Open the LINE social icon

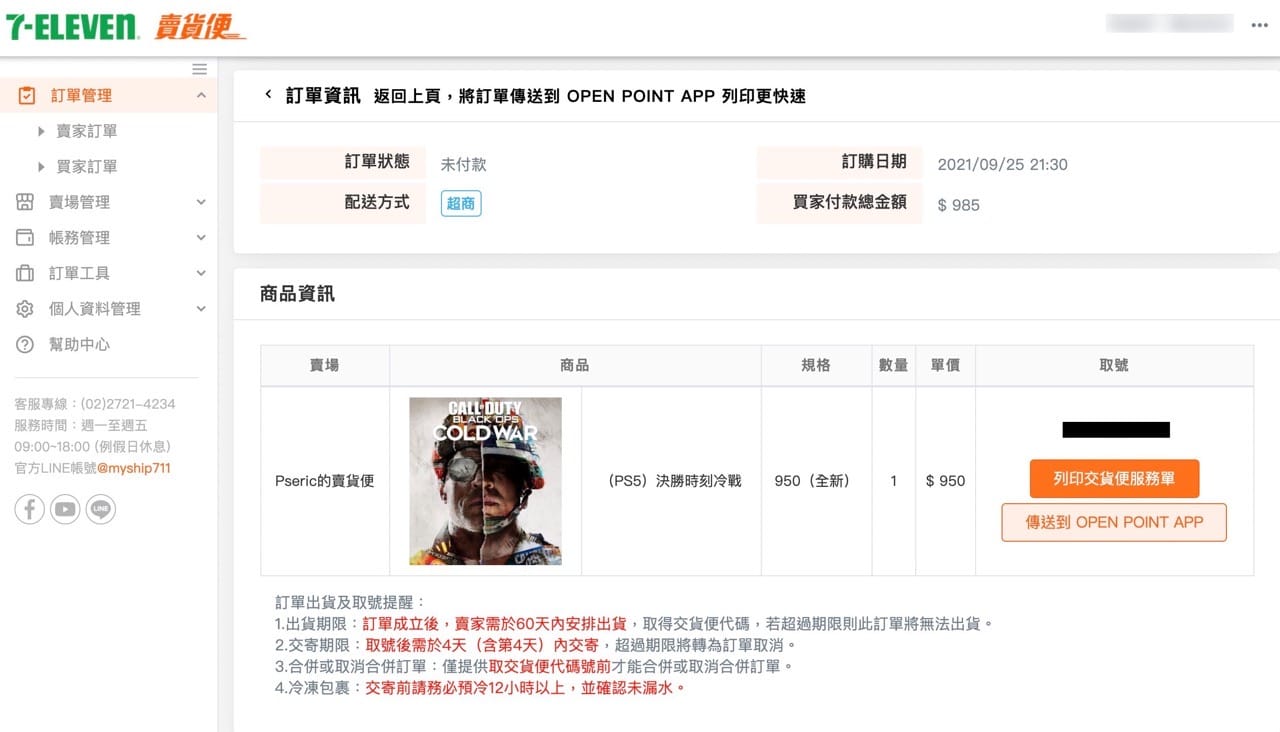click(101, 509)
